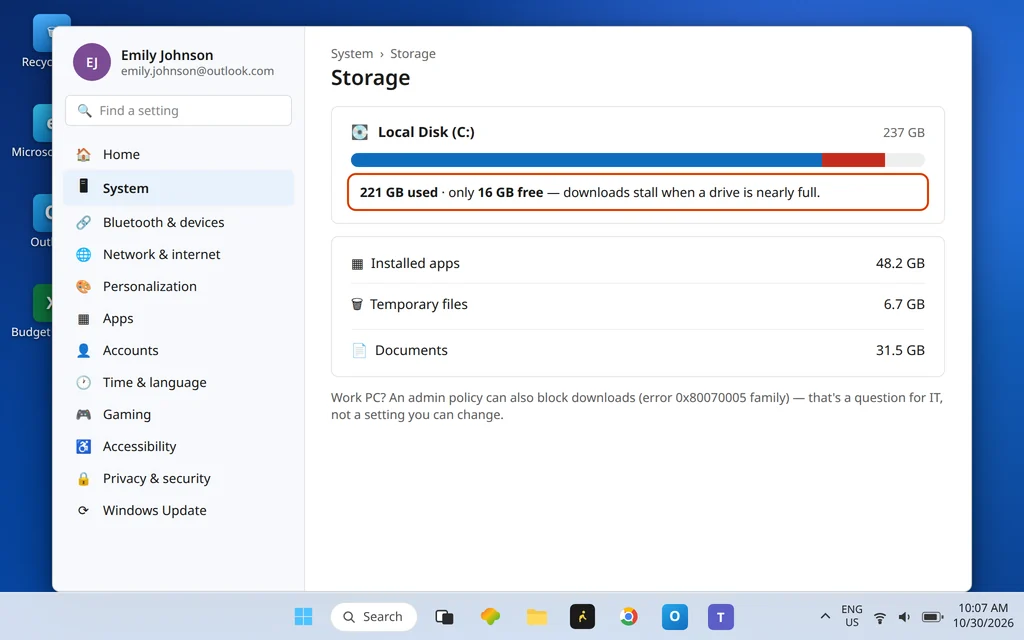1024x640 pixels.
Task: Open Bluetooth & devices settings
Action: (178, 222)
